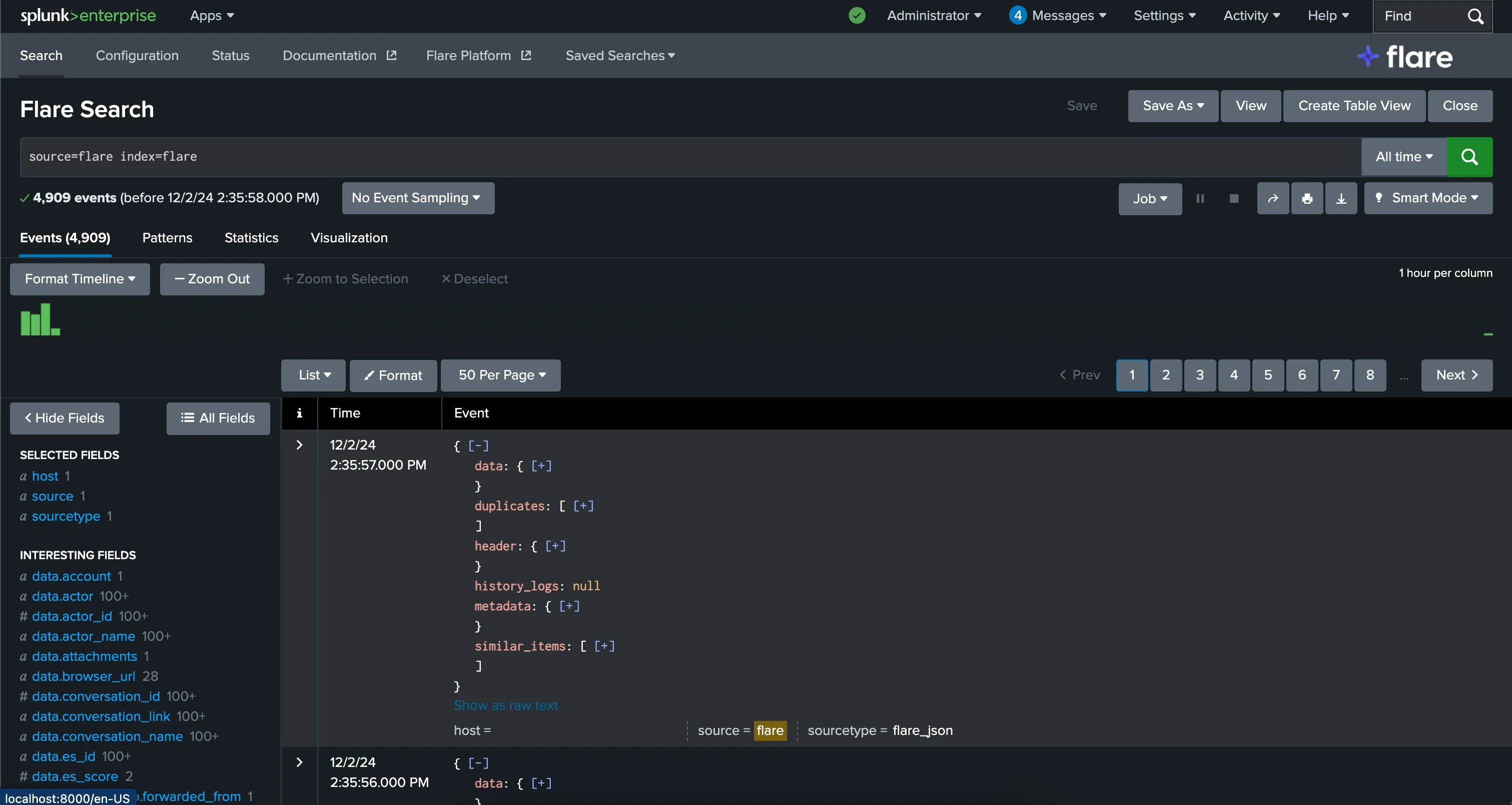Image resolution: width=1512 pixels, height=805 pixels.
Task: Open the Smart Mode dropdown
Action: tap(1428, 198)
